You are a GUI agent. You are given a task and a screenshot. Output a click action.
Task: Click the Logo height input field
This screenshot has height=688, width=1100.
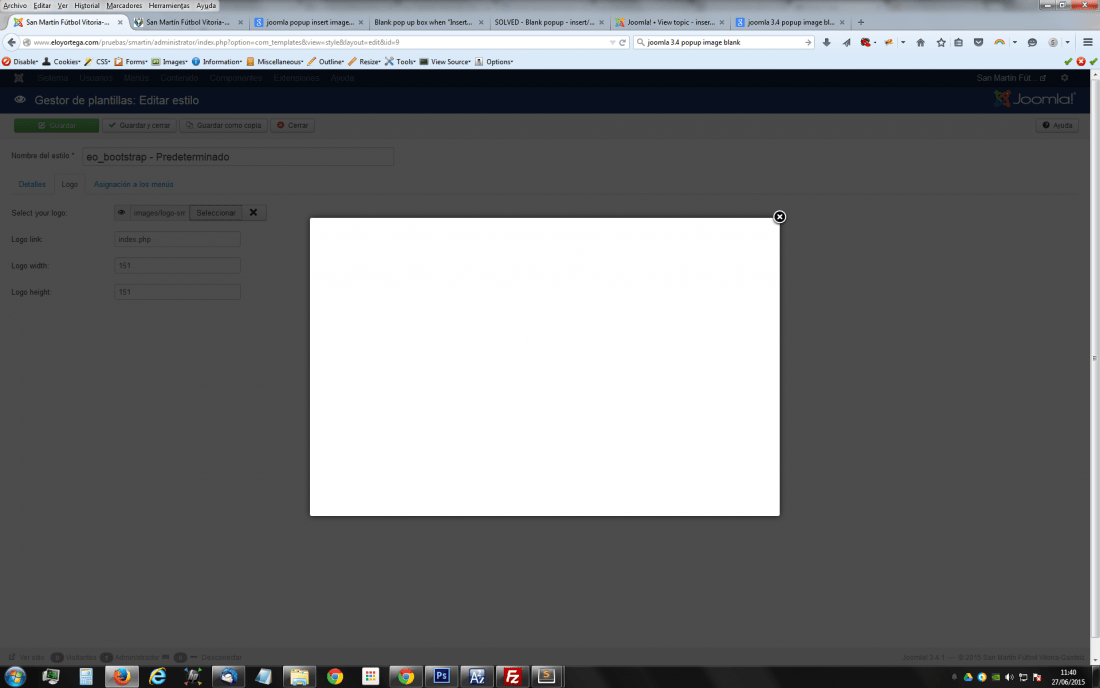(177, 292)
